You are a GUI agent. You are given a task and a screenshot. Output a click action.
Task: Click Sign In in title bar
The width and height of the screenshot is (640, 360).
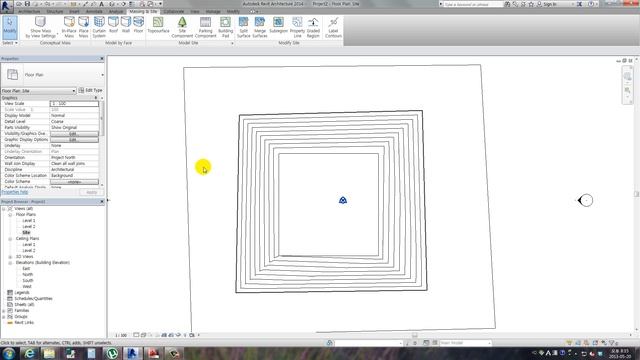coord(550,4)
